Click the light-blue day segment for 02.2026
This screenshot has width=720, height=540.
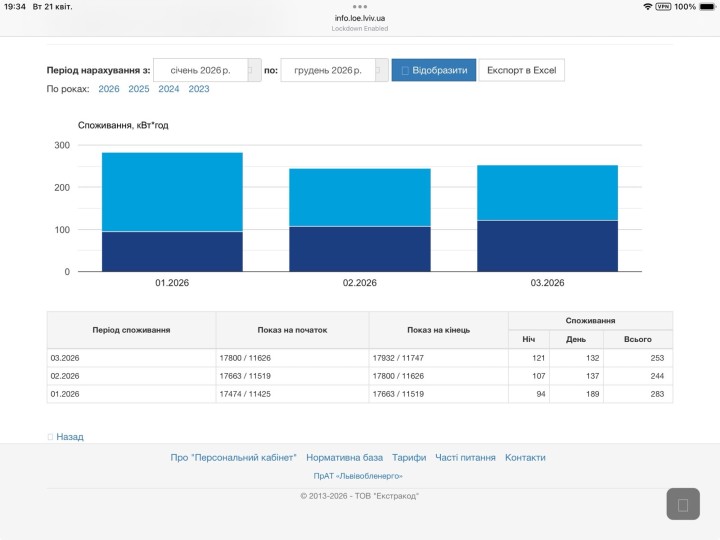360,197
